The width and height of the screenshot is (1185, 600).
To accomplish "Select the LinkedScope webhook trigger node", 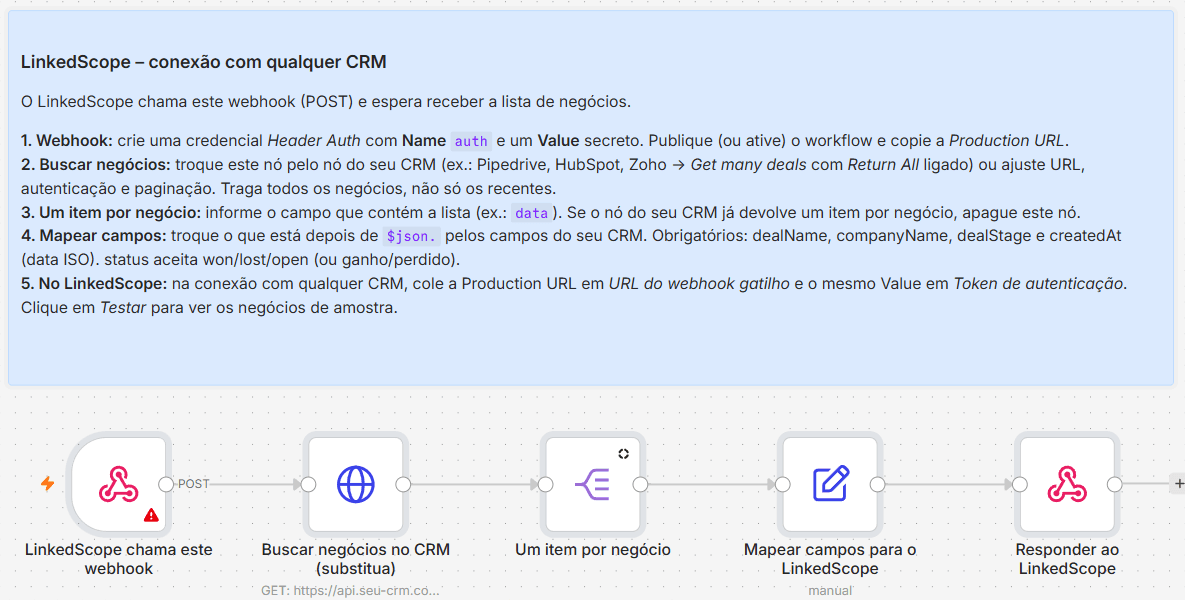I will (x=119, y=484).
